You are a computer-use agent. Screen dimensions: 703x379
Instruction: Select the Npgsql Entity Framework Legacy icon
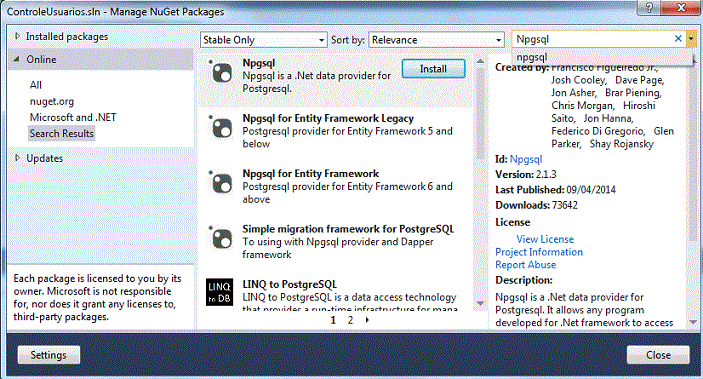pyautogui.click(x=220, y=127)
